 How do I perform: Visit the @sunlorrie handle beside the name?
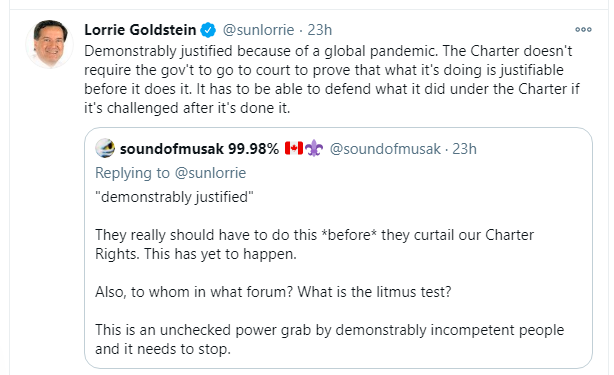click(x=258, y=30)
